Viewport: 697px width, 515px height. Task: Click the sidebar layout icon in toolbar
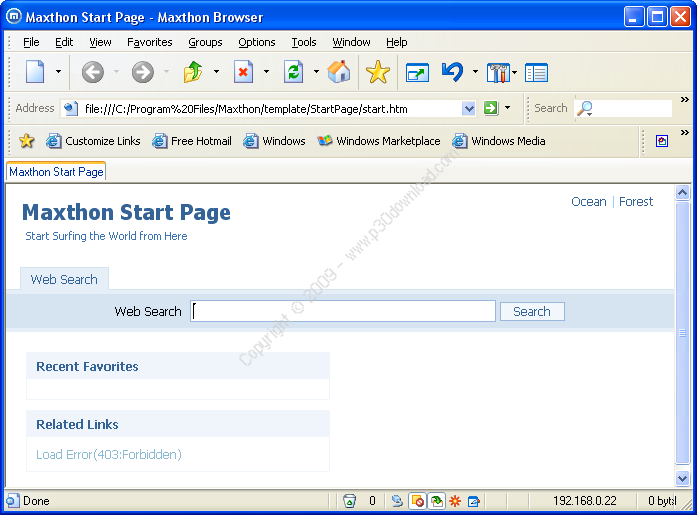(536, 72)
